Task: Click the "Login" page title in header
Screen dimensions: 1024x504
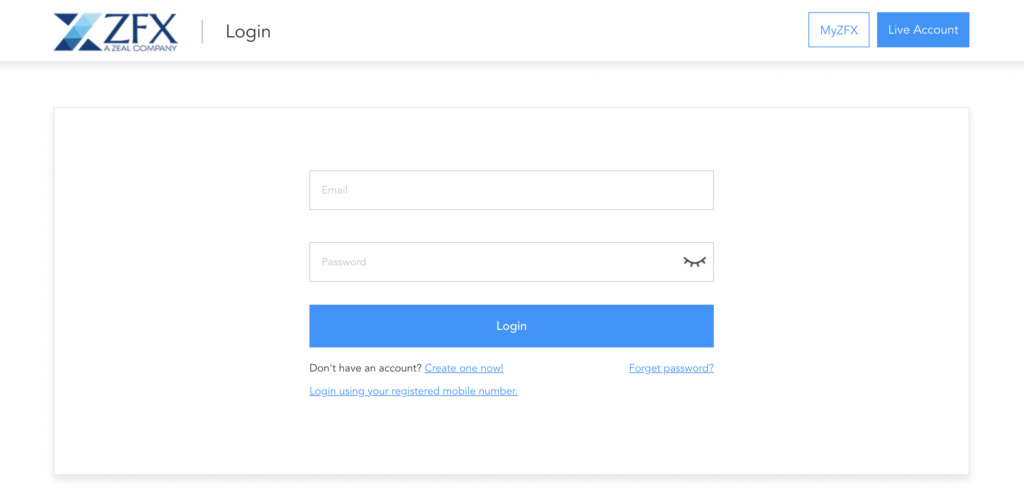Action: click(x=248, y=31)
